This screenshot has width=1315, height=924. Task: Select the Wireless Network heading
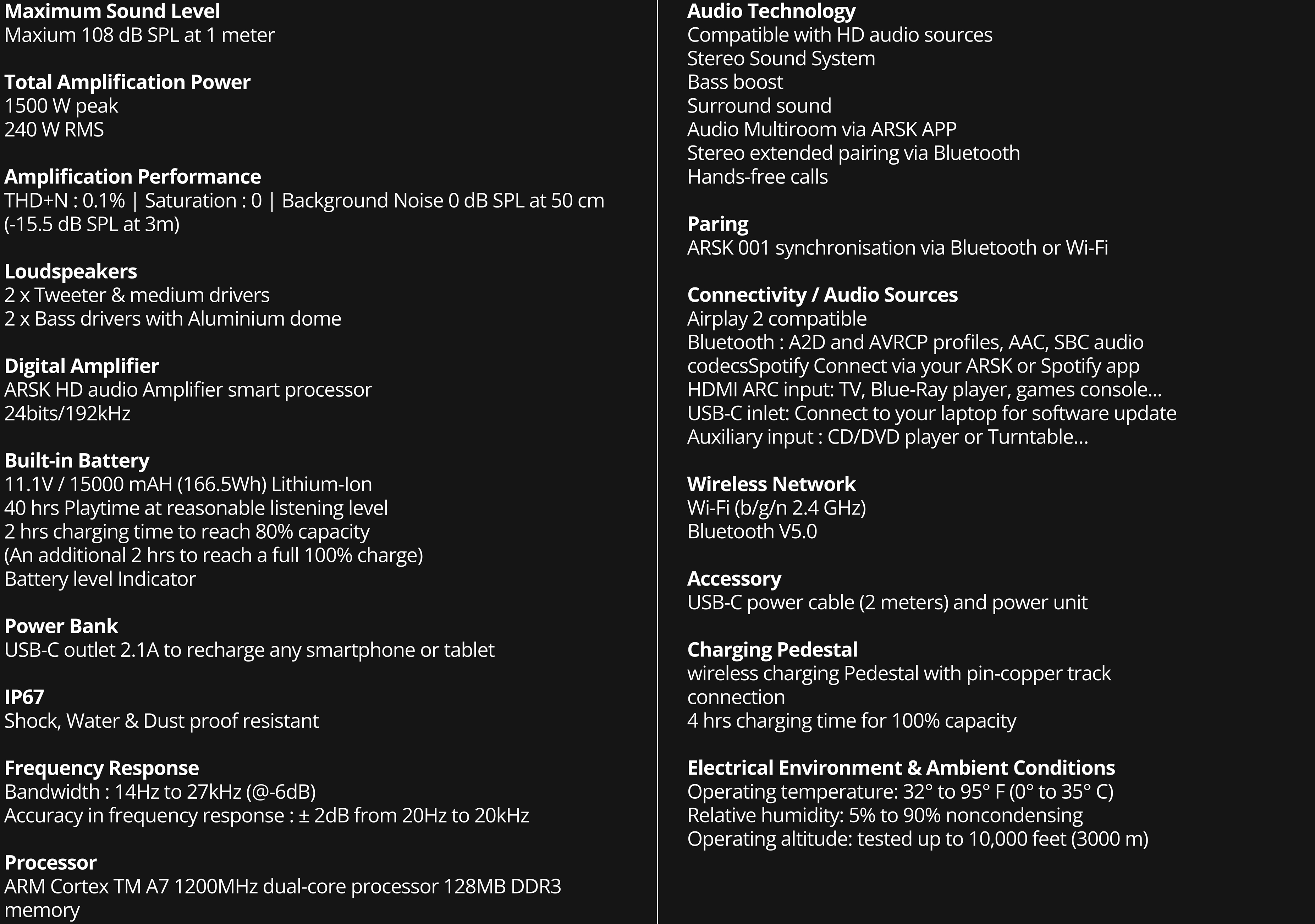[771, 485]
